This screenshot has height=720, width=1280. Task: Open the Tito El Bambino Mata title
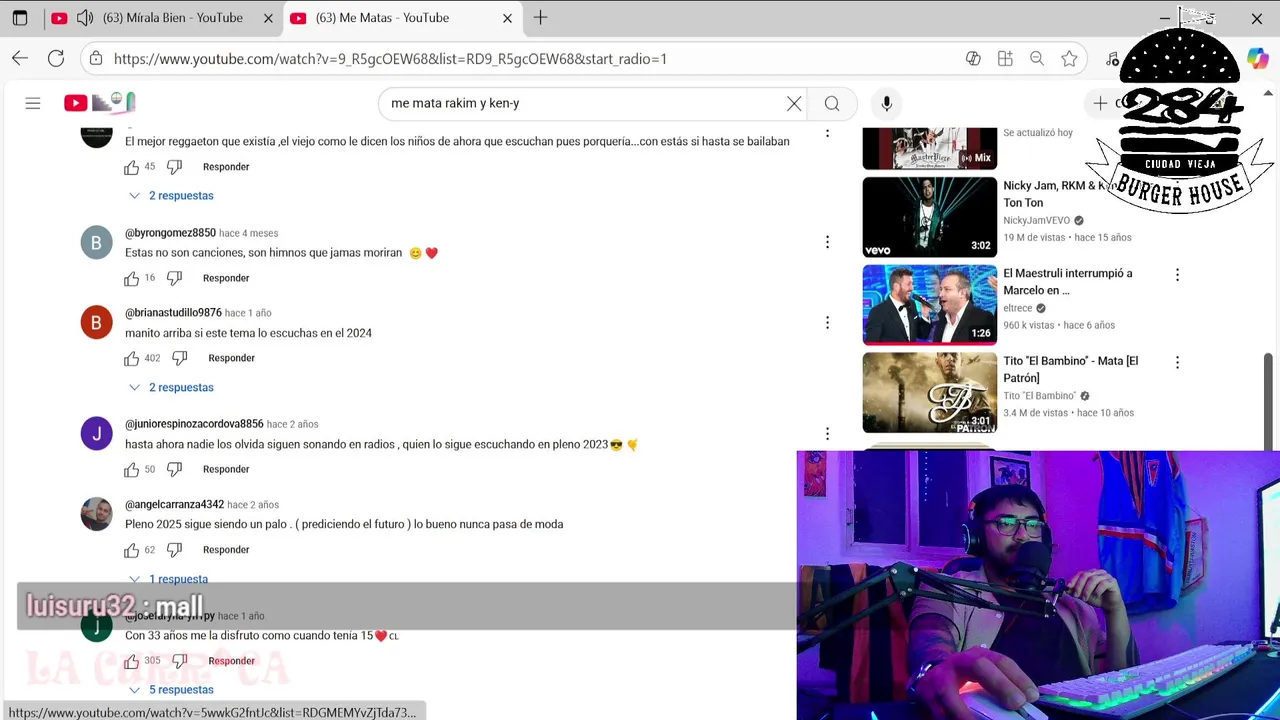coord(1070,369)
